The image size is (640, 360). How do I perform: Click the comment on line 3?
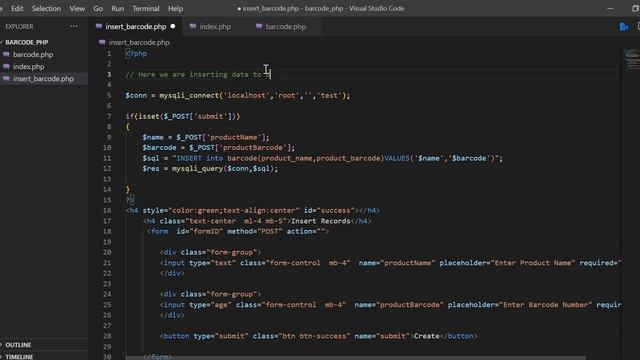pos(198,75)
